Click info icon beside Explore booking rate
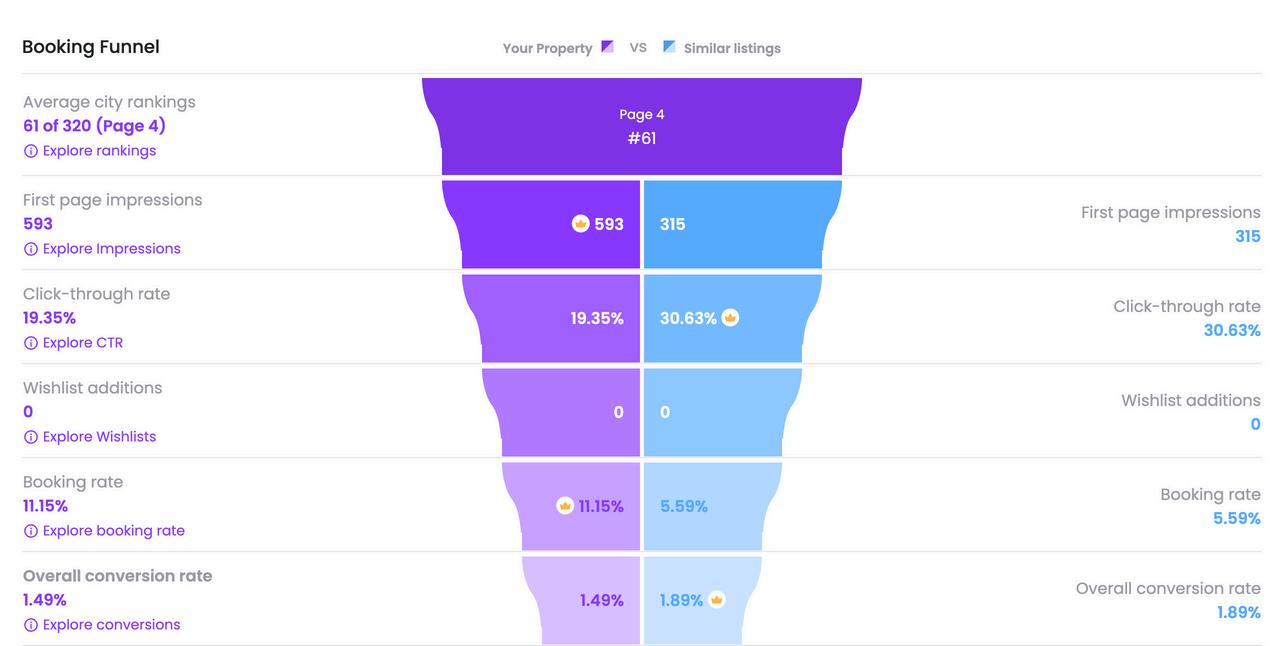This screenshot has width=1286, height=646. coord(31,531)
